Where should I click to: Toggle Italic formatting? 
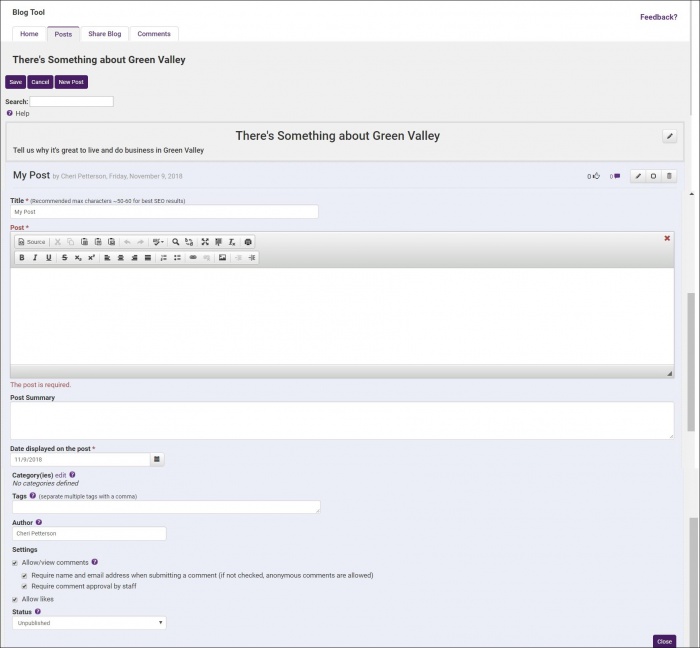pos(35,258)
